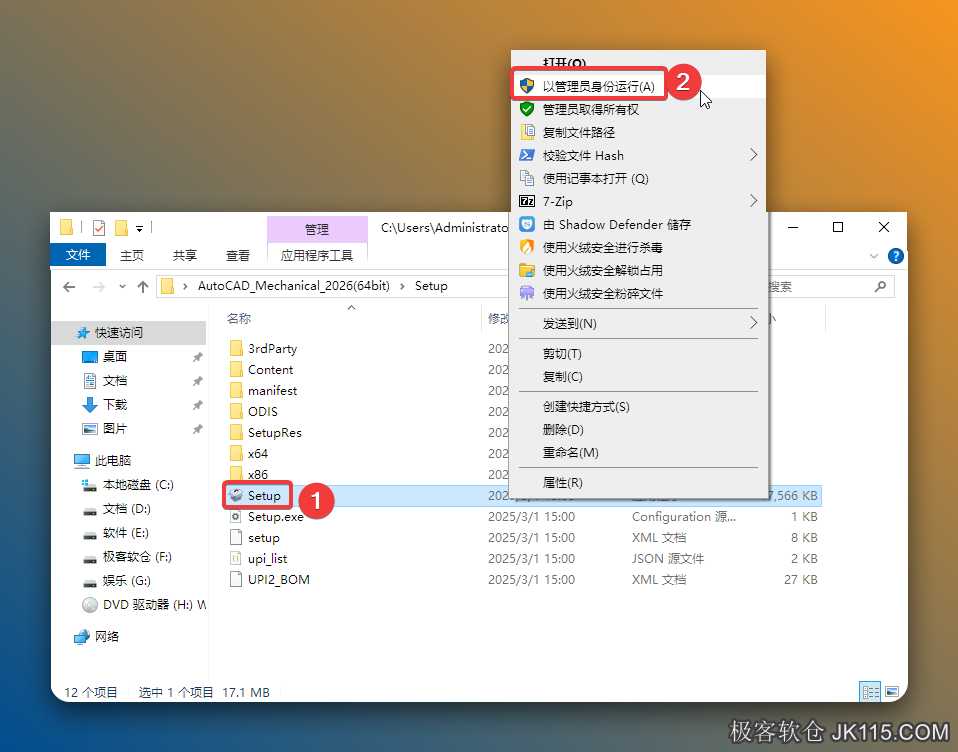Viewport: 958px width, 752px height.
Task: Select 快速访问 in navigation pane
Action: 130,332
